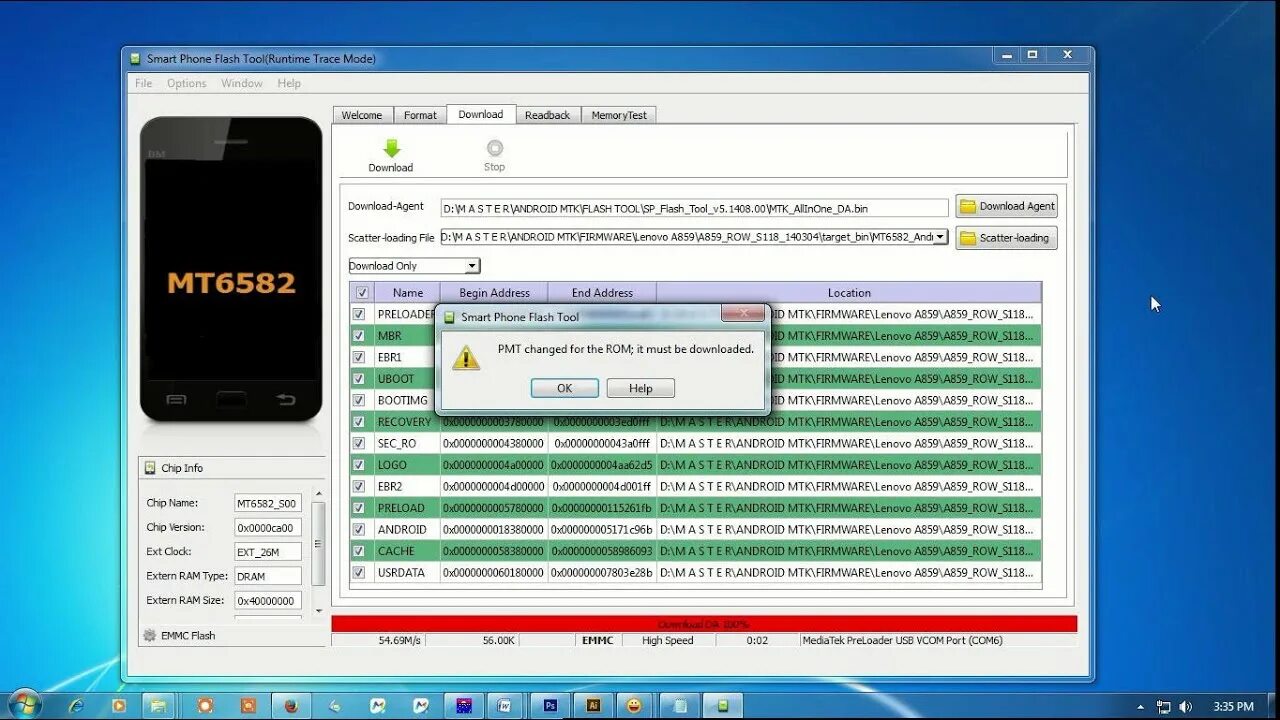
Task: Click the phone back key icon
Action: tap(286, 400)
